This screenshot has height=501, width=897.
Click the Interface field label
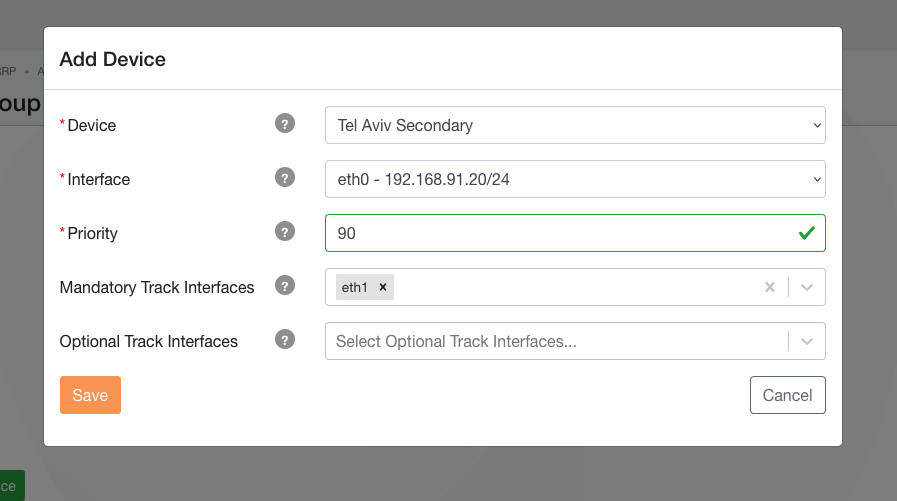(98, 179)
